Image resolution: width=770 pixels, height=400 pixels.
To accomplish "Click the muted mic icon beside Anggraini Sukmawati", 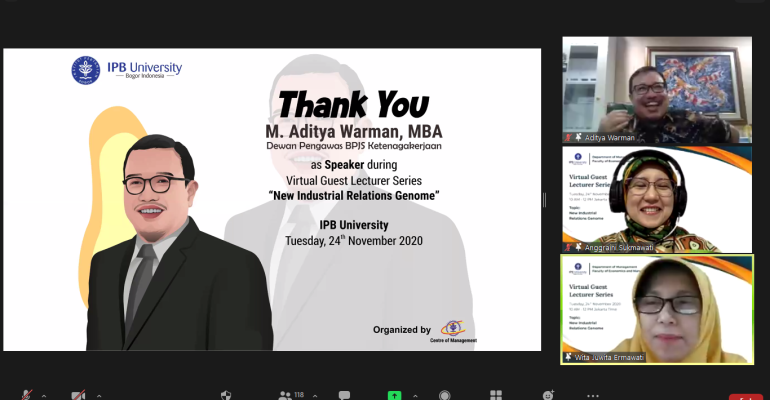I will (x=569, y=247).
